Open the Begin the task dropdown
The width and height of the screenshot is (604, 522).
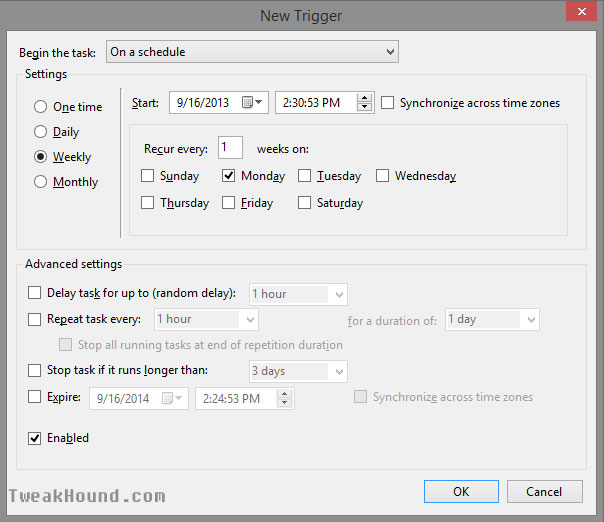coord(252,52)
